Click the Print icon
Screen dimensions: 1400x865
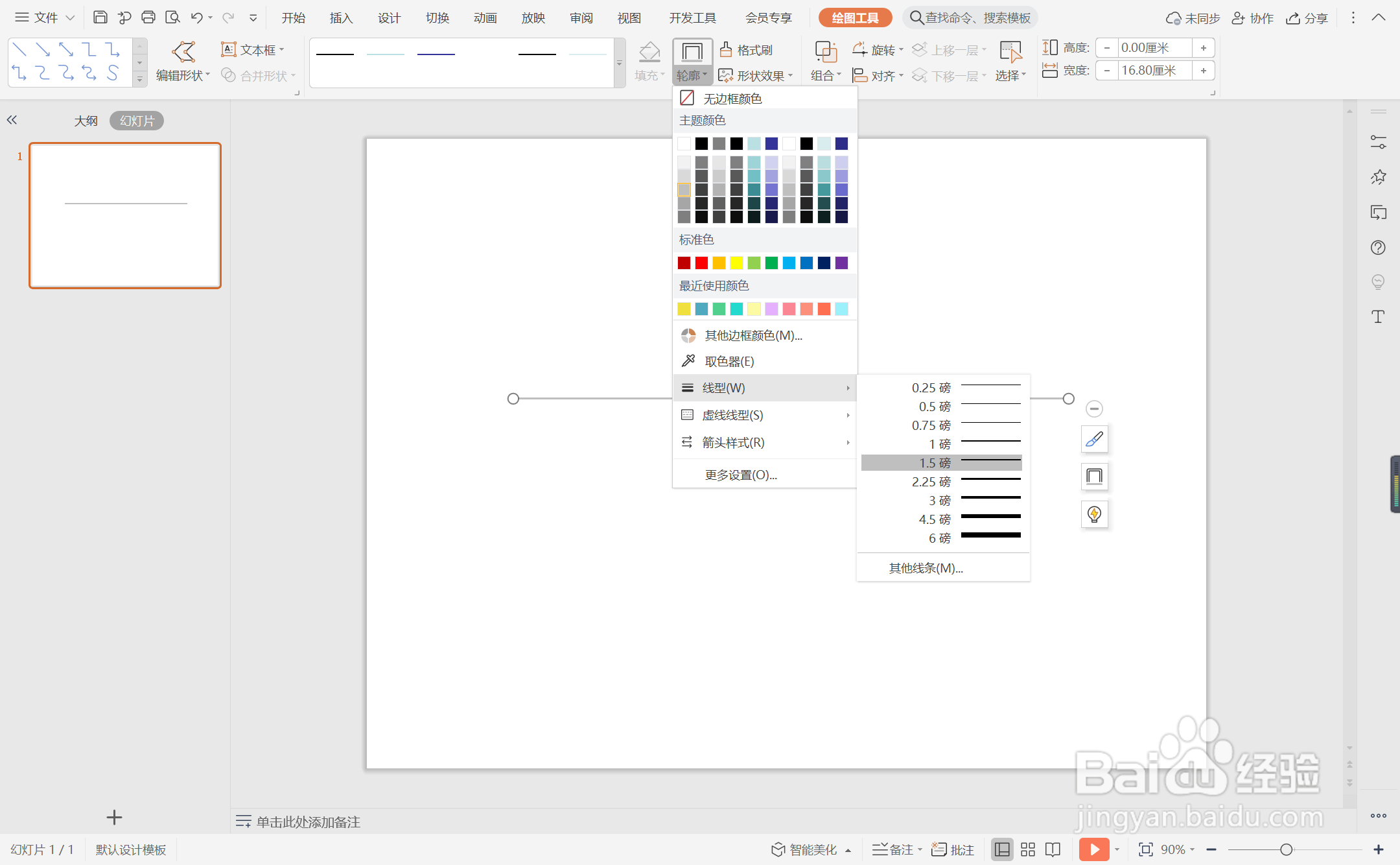[148, 18]
